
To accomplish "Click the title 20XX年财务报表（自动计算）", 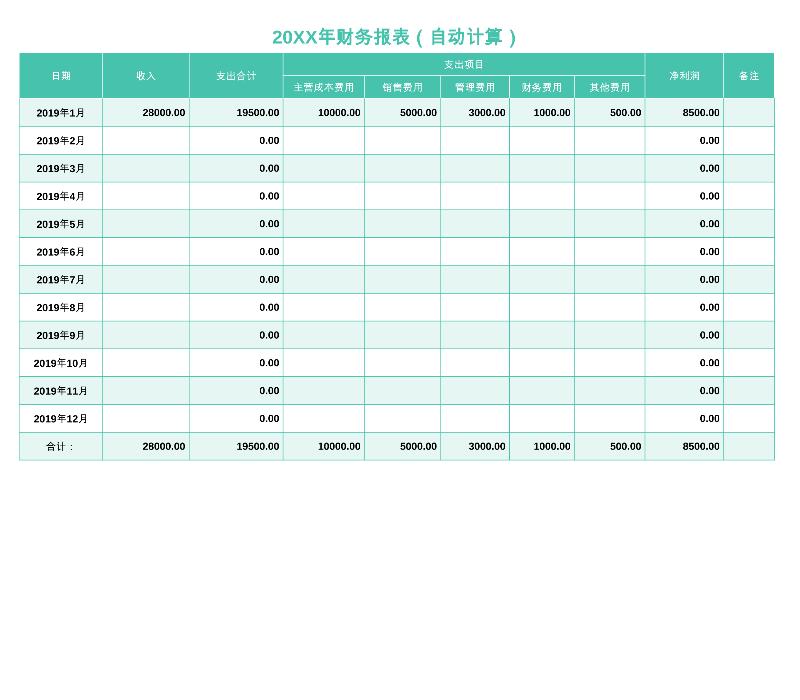I will [x=394, y=37].
